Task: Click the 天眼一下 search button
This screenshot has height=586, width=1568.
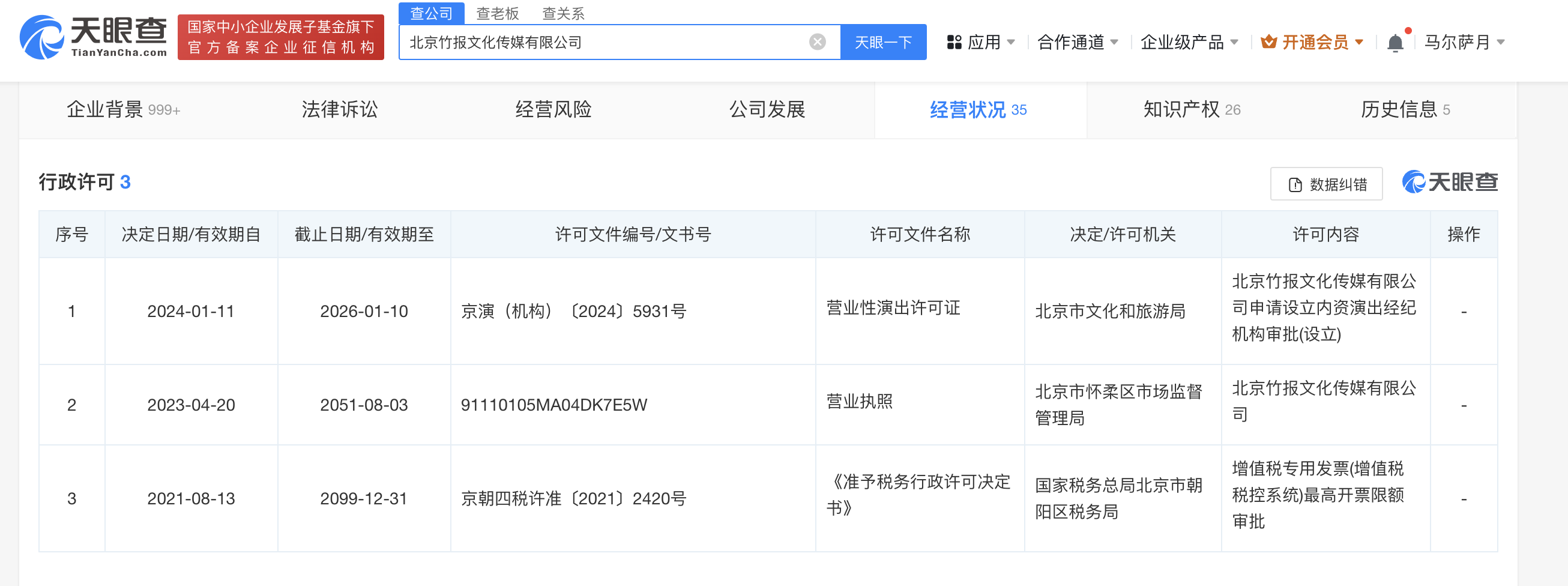Action: 883,42
